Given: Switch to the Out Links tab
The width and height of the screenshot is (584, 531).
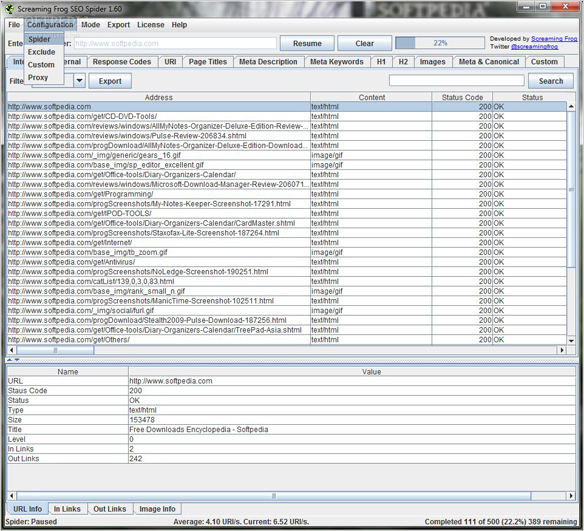Looking at the screenshot, I should pos(110,509).
